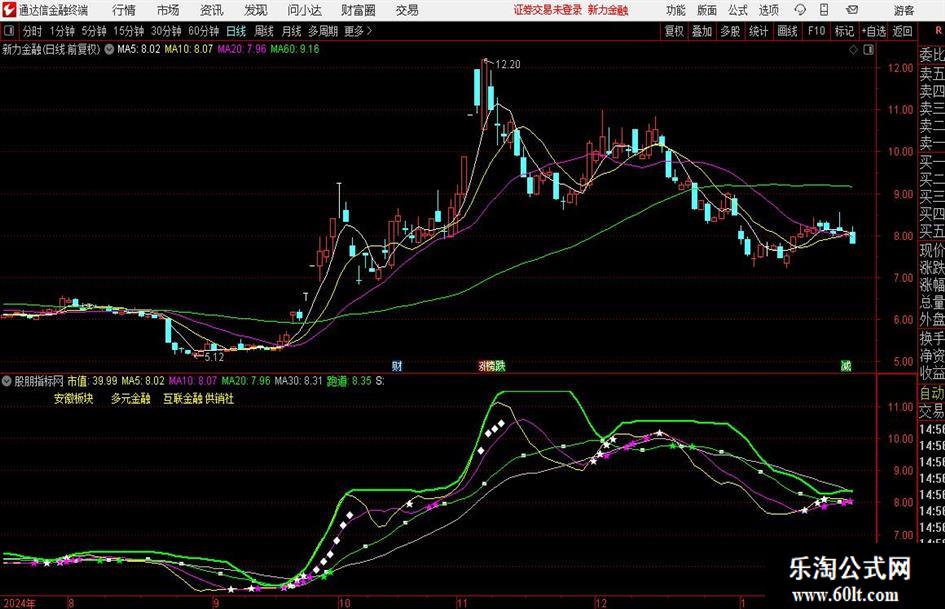Image resolution: width=945 pixels, height=609 pixels.
Task: Select the 日线 daily period
Action: (236, 31)
